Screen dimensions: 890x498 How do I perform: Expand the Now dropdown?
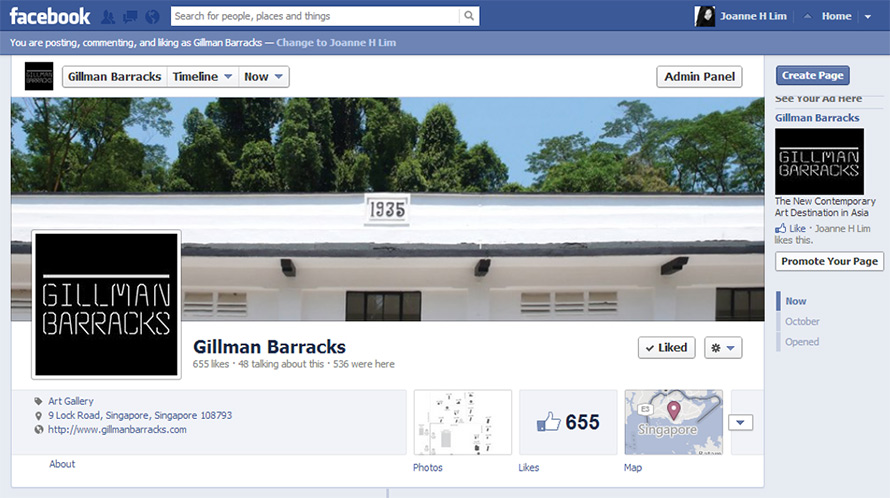[x=263, y=77]
